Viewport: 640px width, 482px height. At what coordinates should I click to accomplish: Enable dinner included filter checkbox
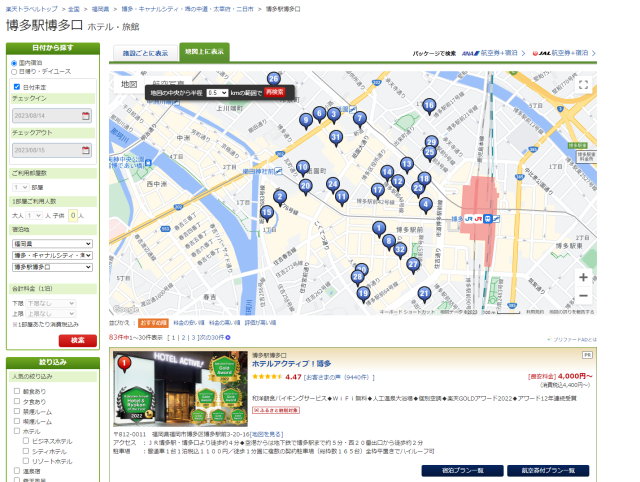tap(17, 401)
